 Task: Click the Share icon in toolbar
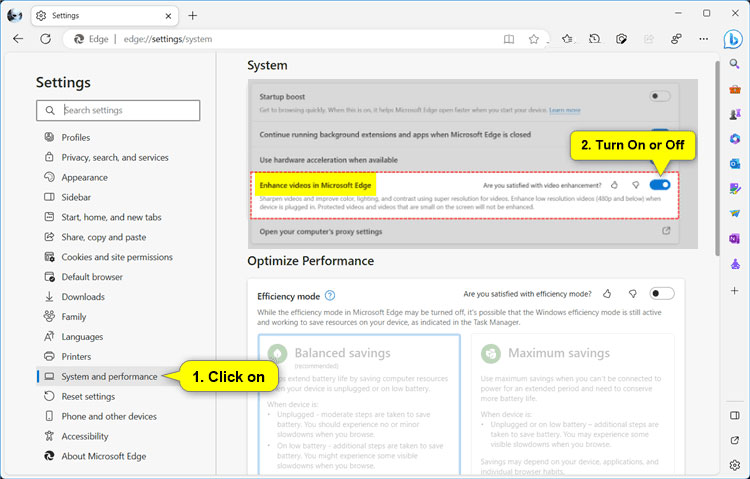pos(649,39)
